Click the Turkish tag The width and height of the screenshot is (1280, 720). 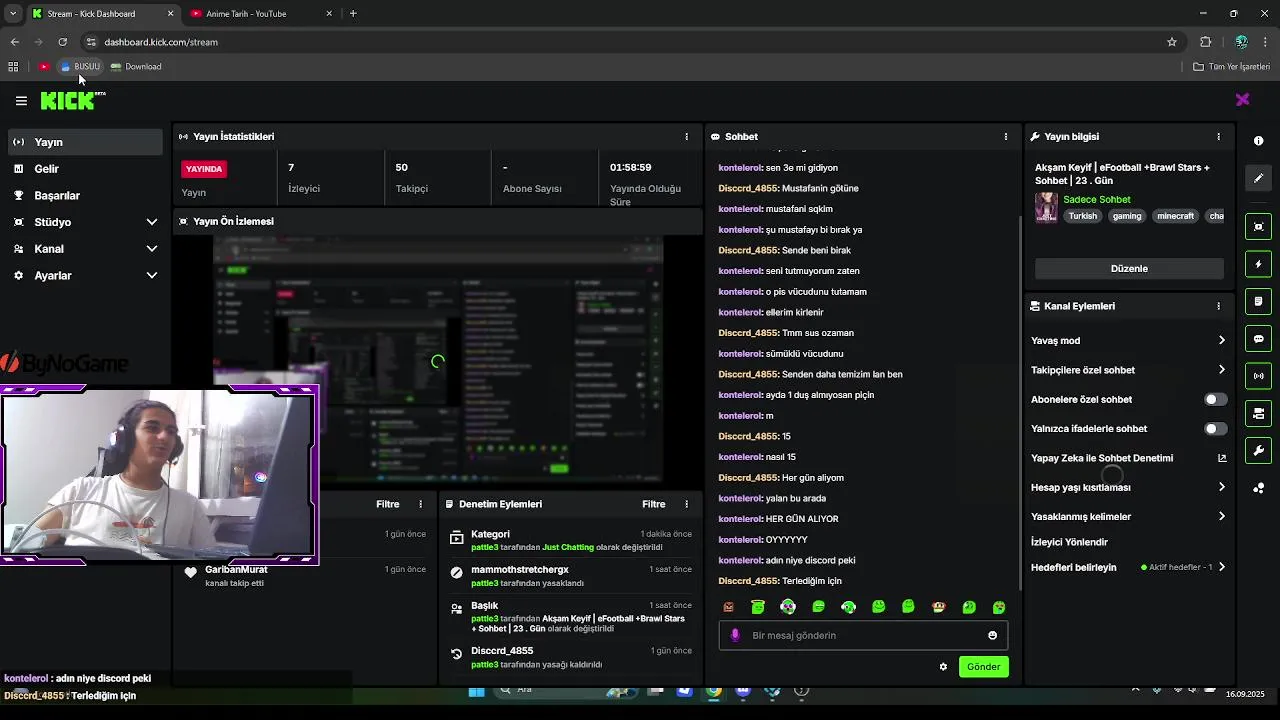click(1082, 216)
